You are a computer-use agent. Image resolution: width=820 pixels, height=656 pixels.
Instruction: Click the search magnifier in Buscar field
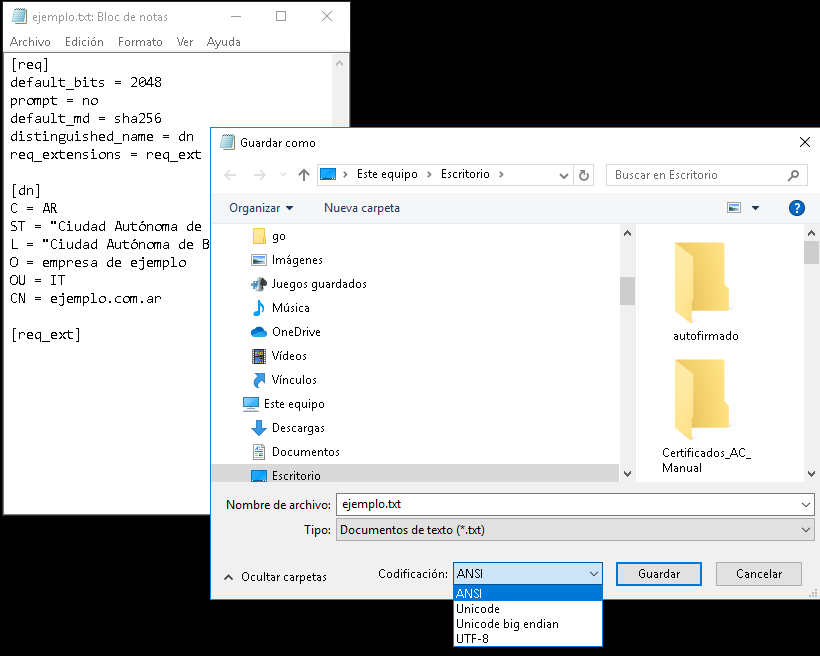794,175
